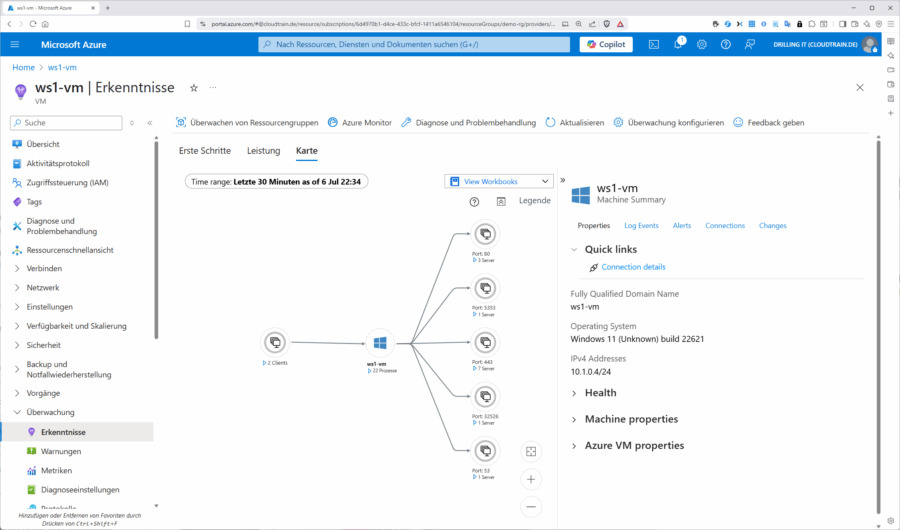
Task: Zoom in on the map
Action: [x=531, y=479]
